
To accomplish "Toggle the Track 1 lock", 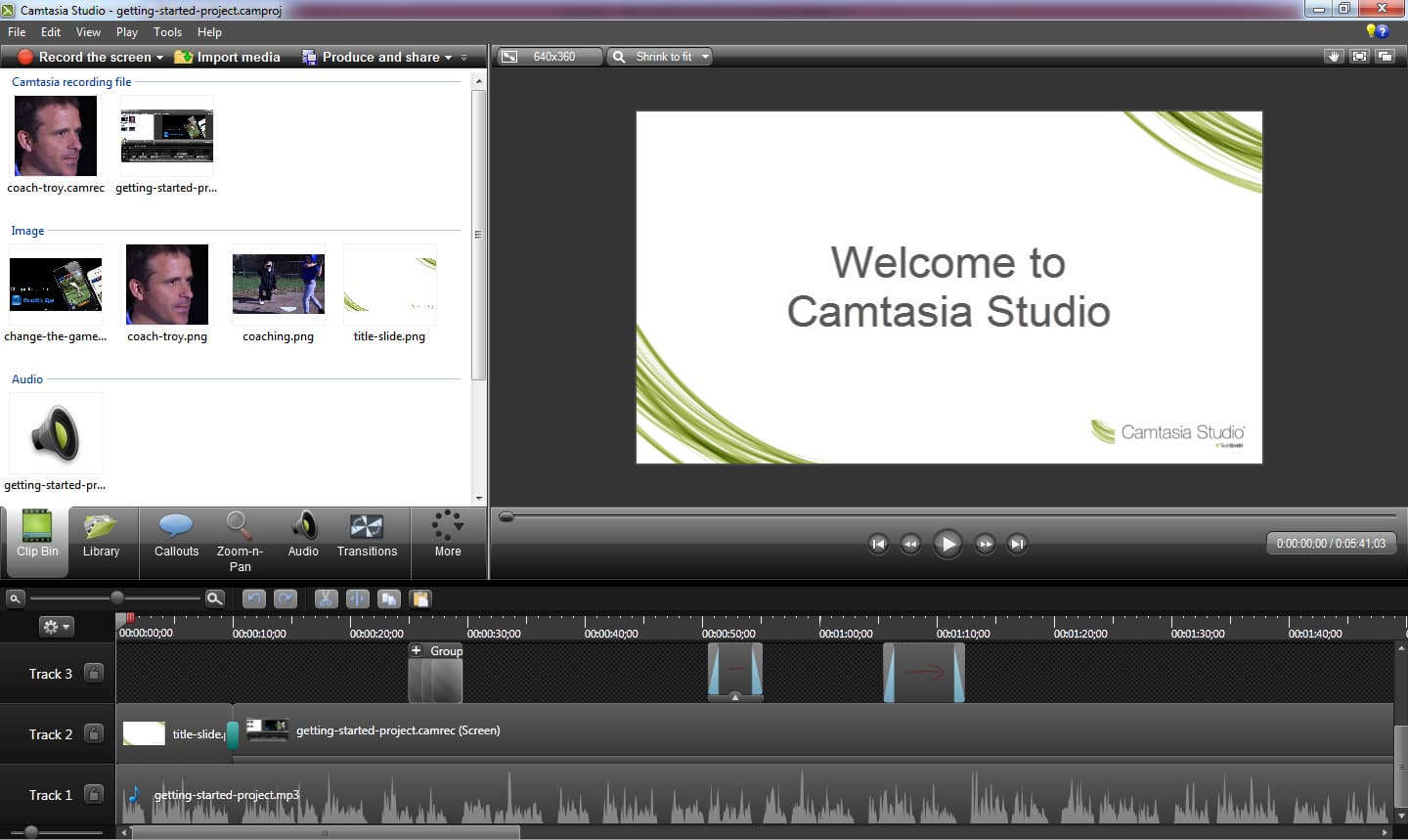I will tap(94, 794).
